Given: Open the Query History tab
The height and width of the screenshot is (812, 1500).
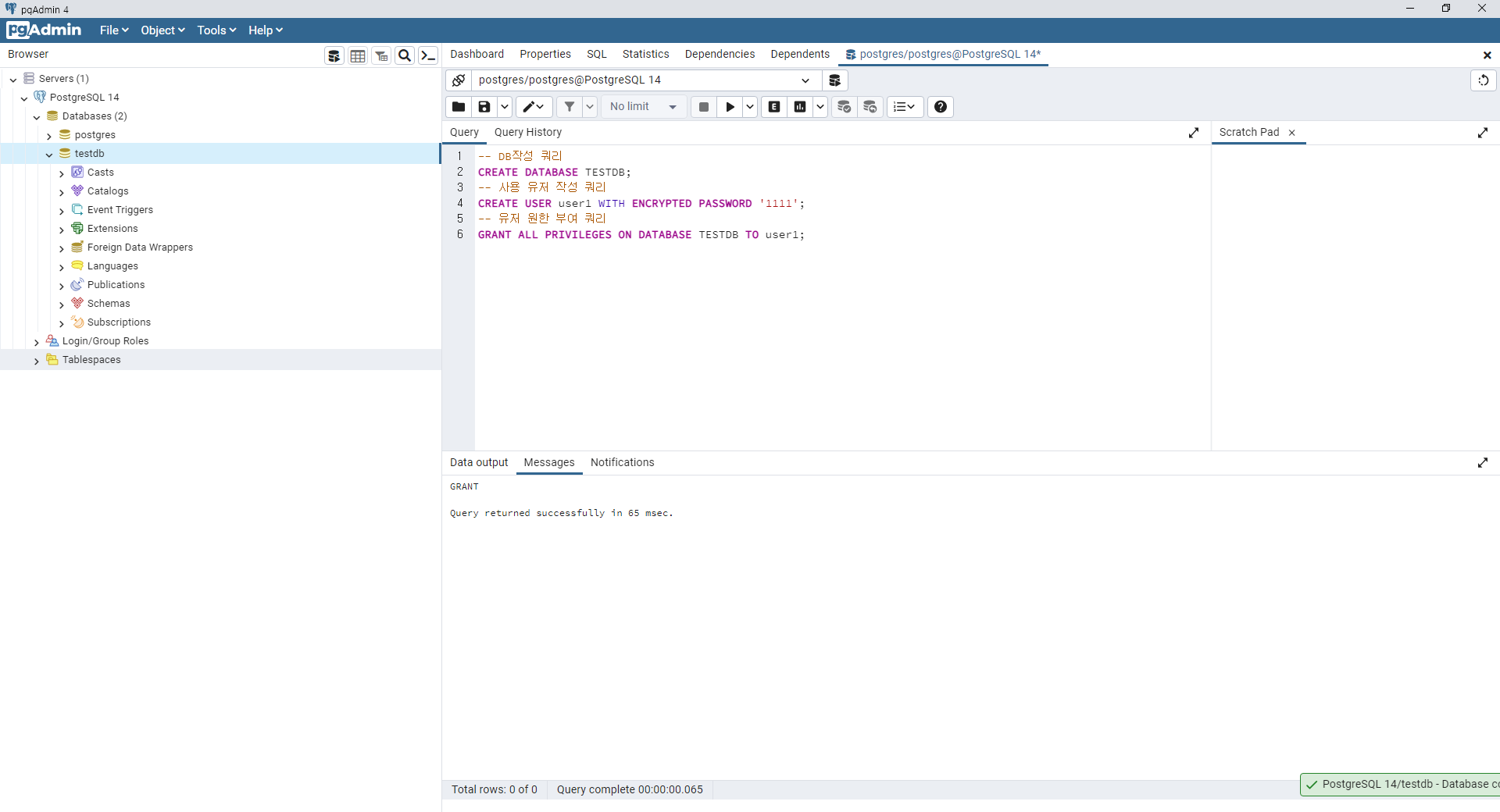Looking at the screenshot, I should [x=527, y=133].
